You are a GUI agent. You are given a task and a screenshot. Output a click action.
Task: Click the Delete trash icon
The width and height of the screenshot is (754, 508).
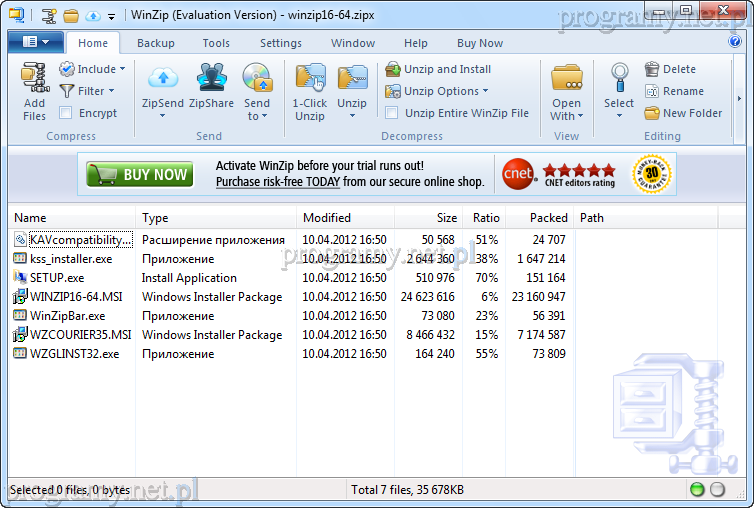pyautogui.click(x=653, y=69)
